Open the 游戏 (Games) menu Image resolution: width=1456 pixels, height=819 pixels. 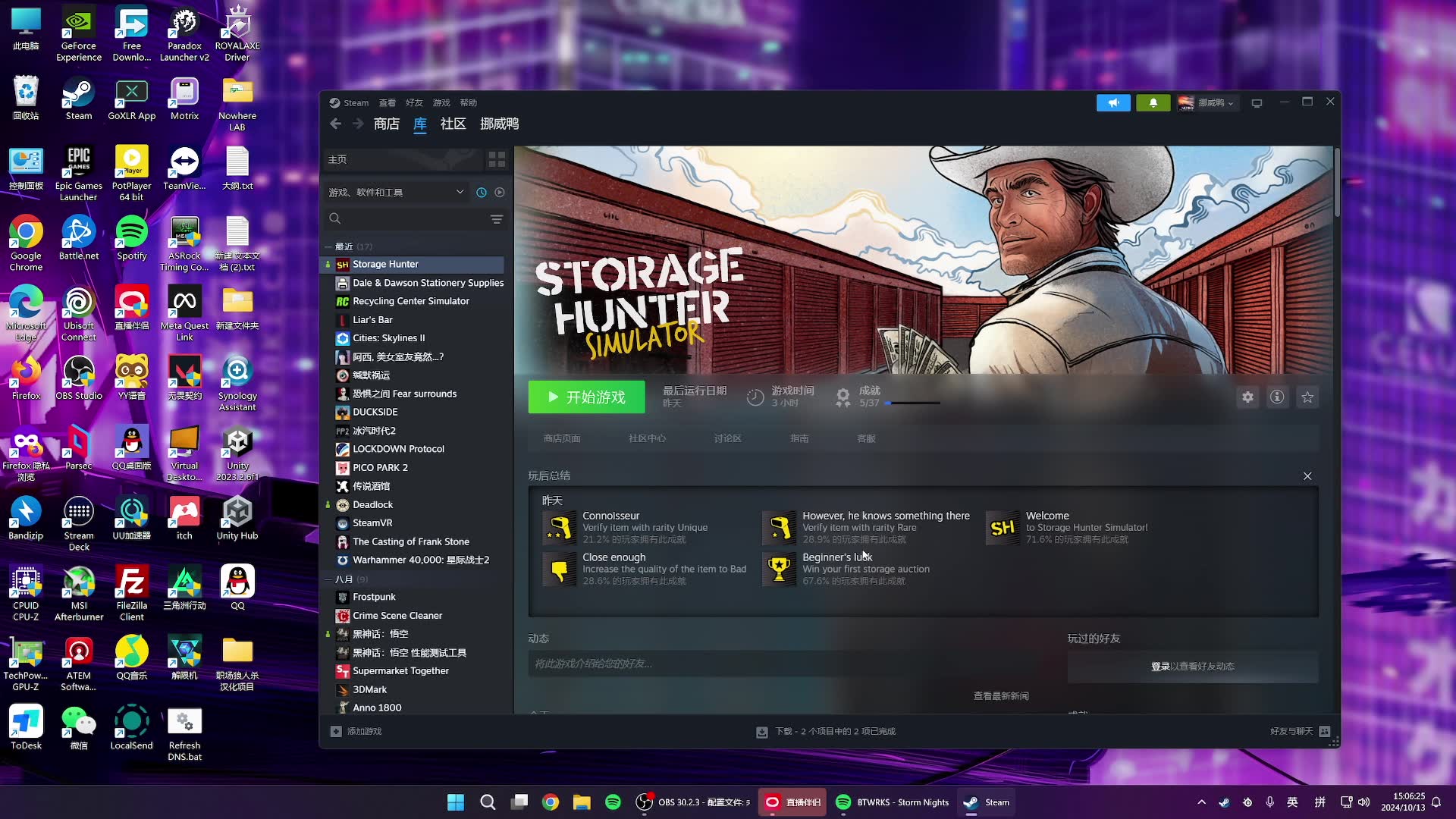[441, 103]
